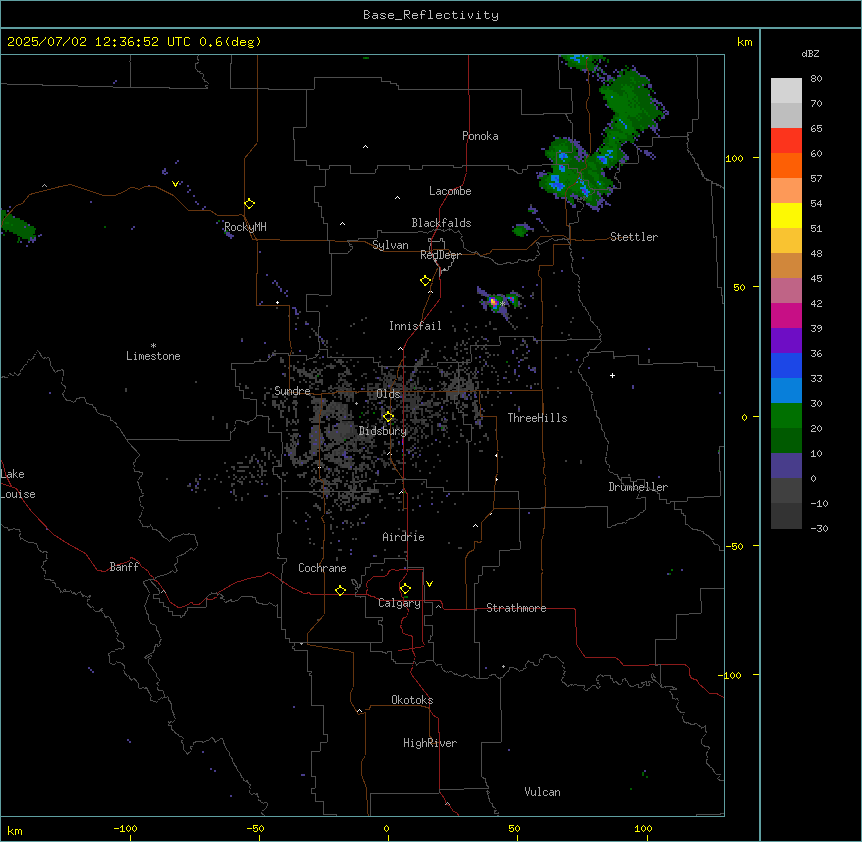Click the yellow diamond marker between Olds and Didsbury
Image resolution: width=862 pixels, height=842 pixels.
point(389,417)
